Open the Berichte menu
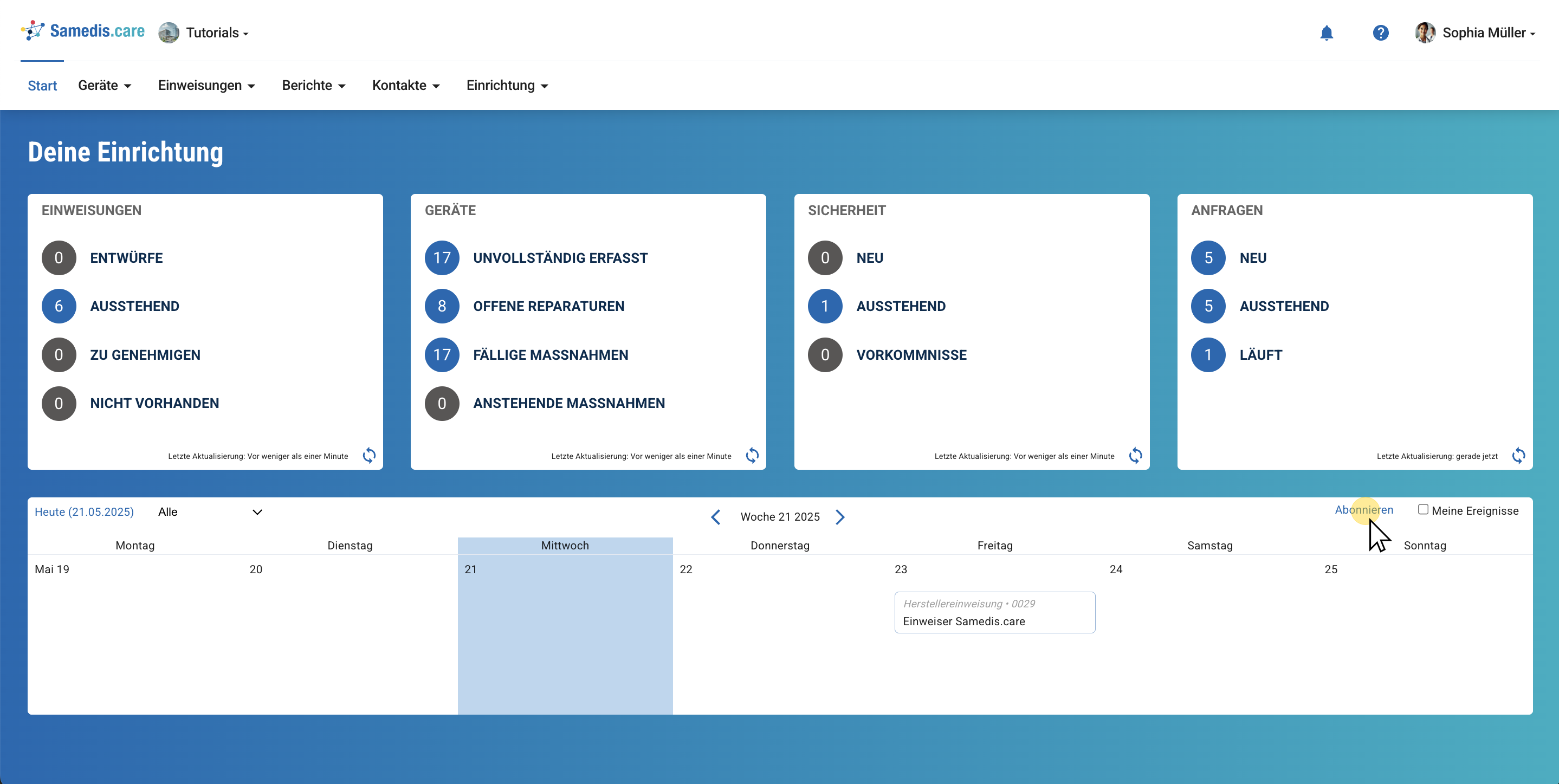Viewport: 1559px width, 784px height. (314, 85)
